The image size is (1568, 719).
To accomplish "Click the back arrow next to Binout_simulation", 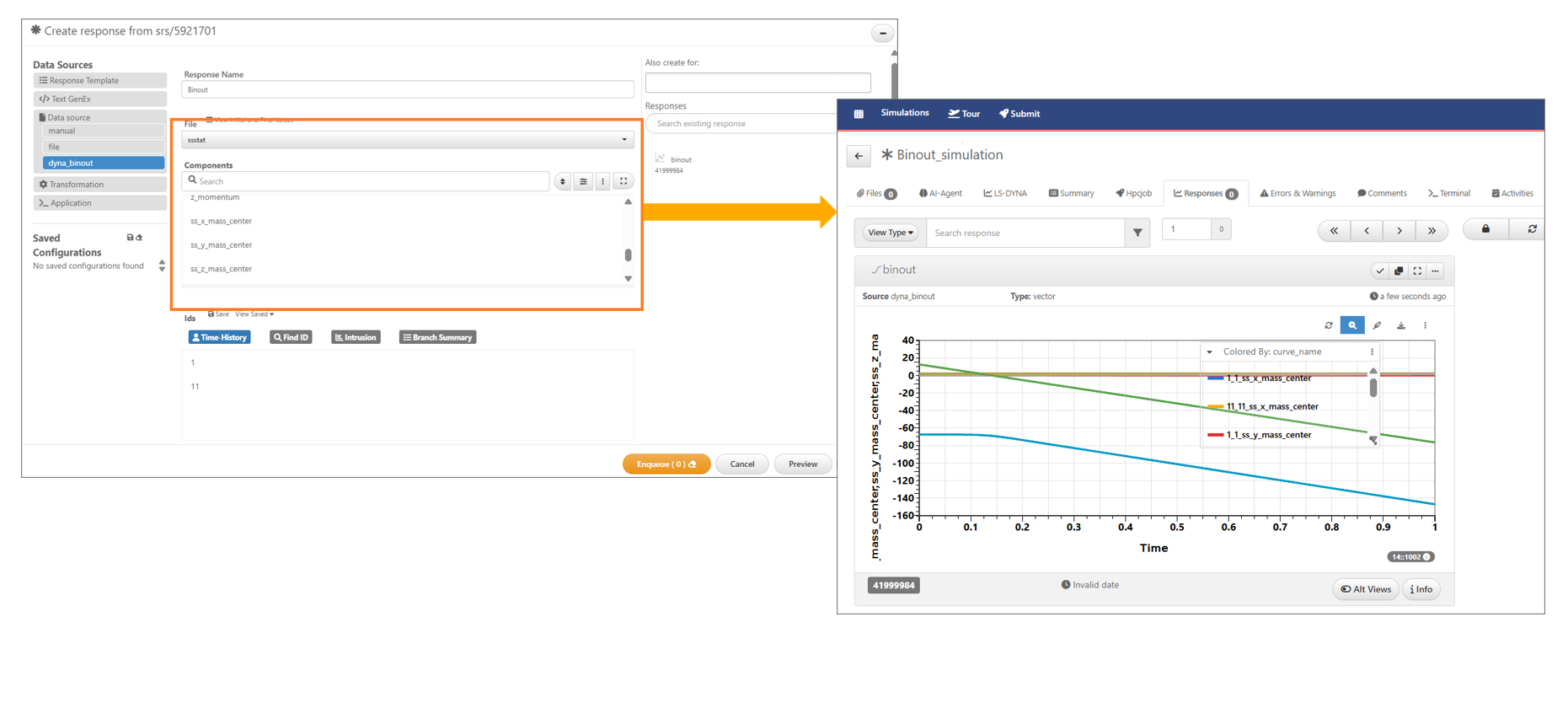I will click(859, 156).
